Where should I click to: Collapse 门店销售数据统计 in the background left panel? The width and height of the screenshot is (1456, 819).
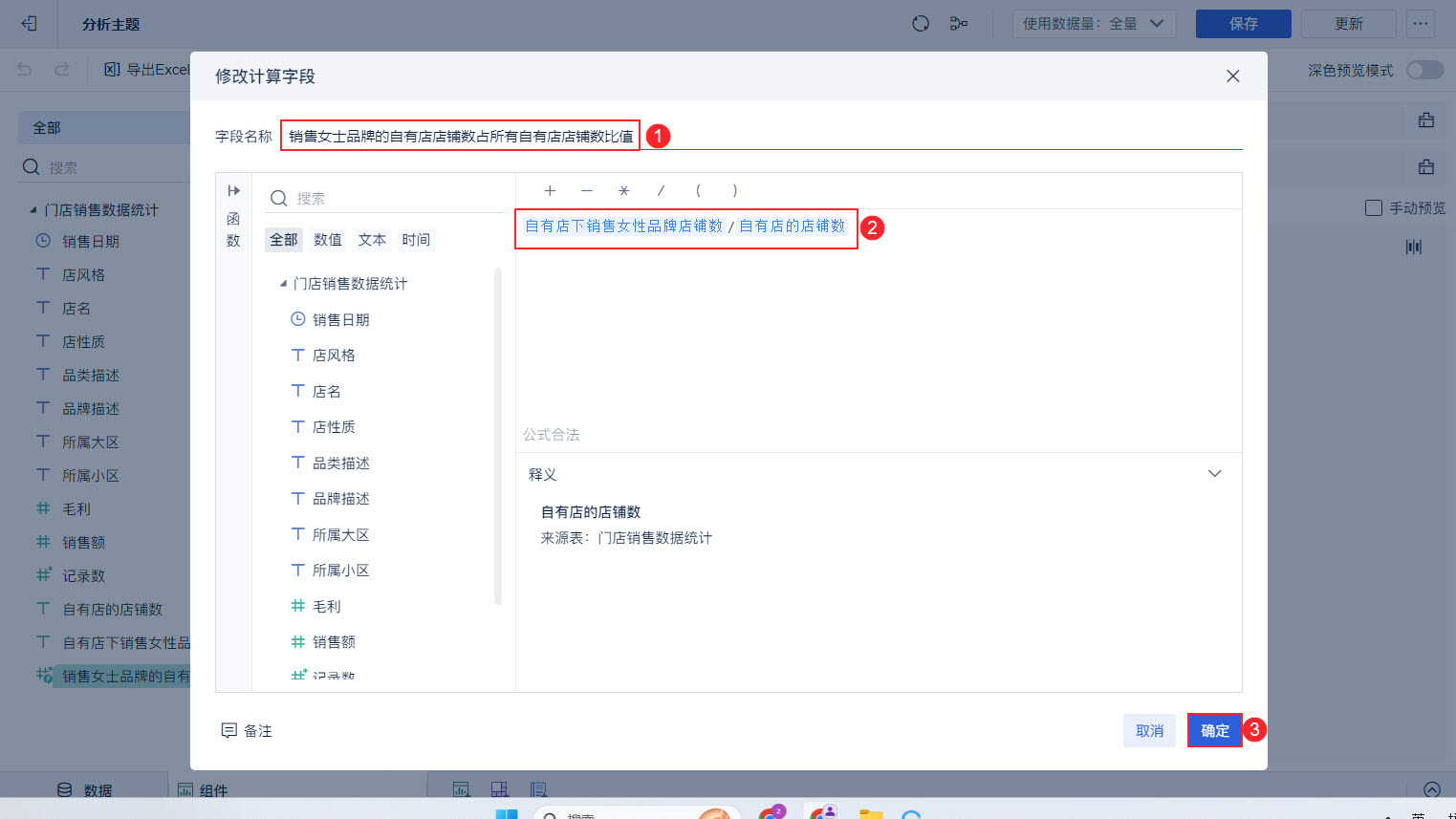pos(33,210)
